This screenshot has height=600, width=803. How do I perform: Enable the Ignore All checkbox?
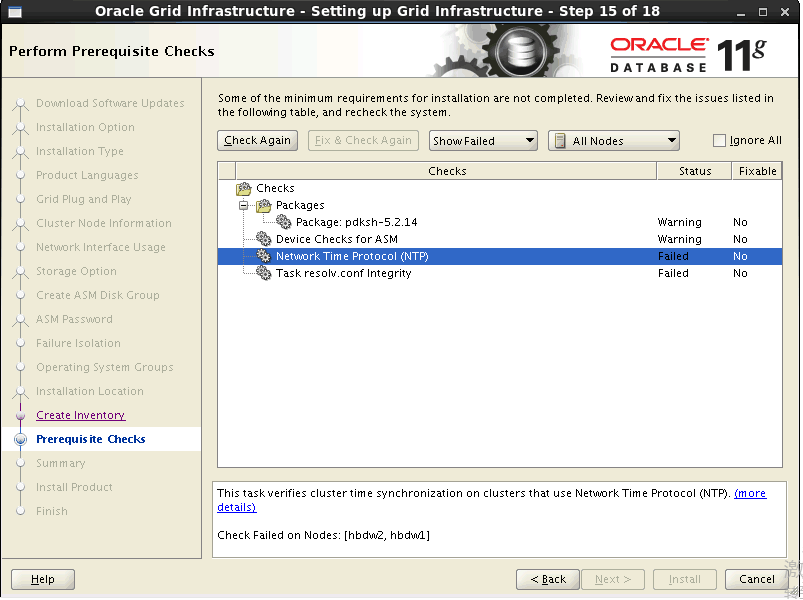point(719,140)
